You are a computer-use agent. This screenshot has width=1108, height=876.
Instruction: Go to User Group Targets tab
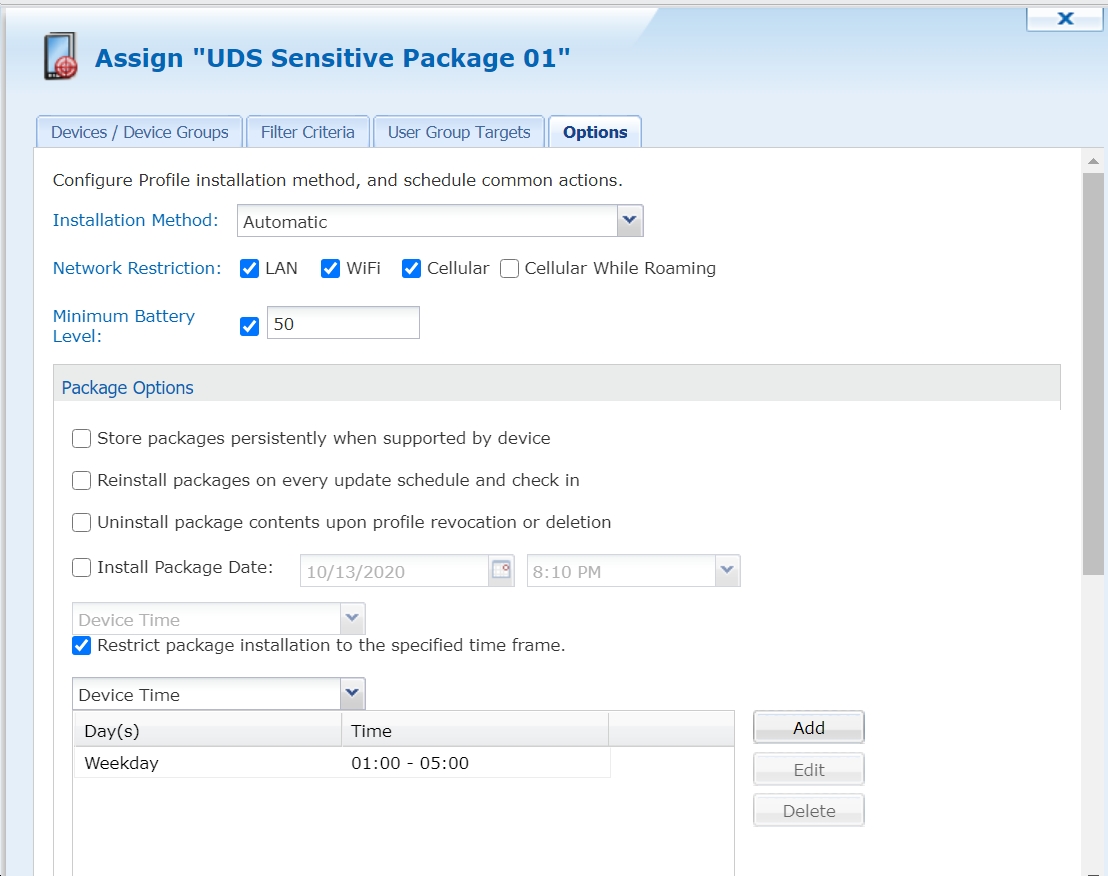459,132
